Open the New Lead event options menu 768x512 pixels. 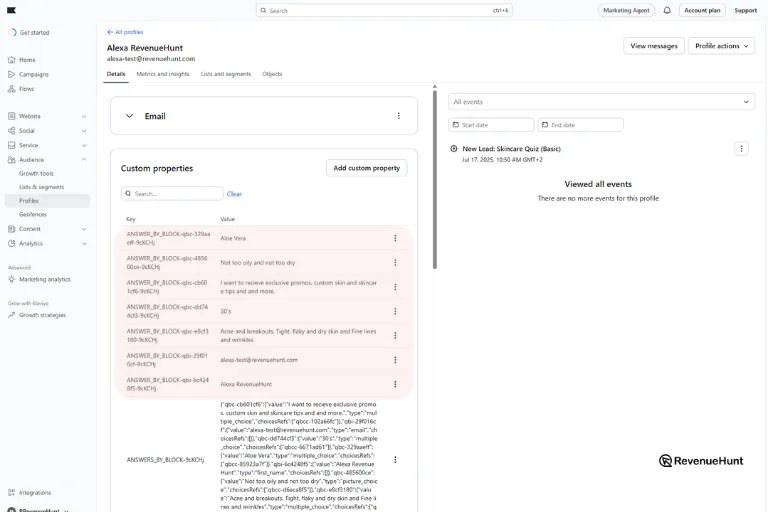[x=741, y=148]
